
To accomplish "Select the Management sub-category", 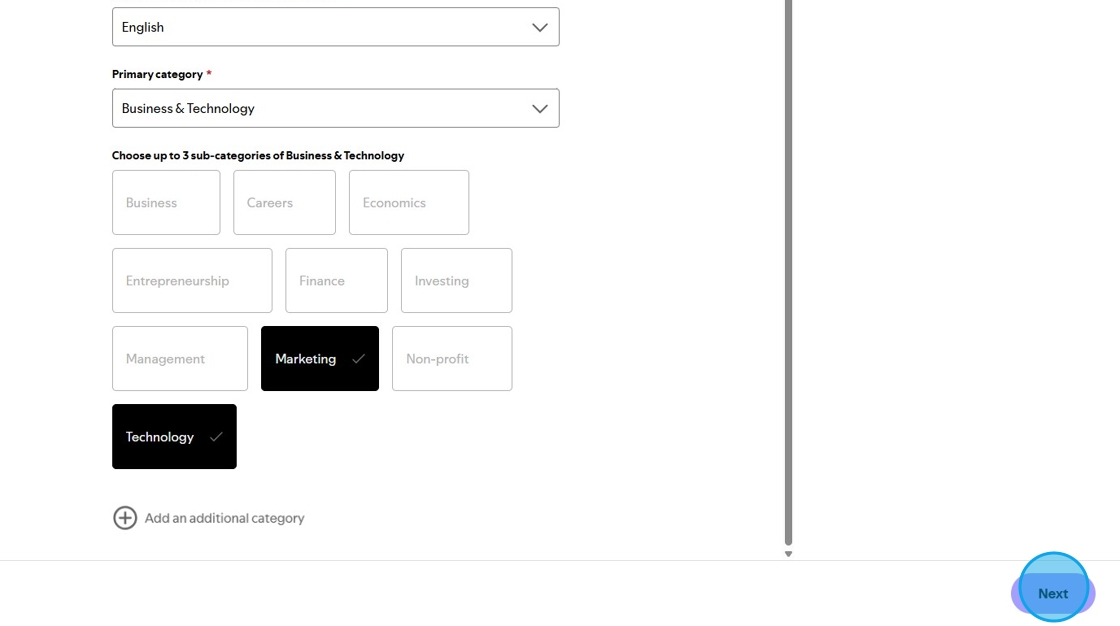I will click(x=180, y=359).
